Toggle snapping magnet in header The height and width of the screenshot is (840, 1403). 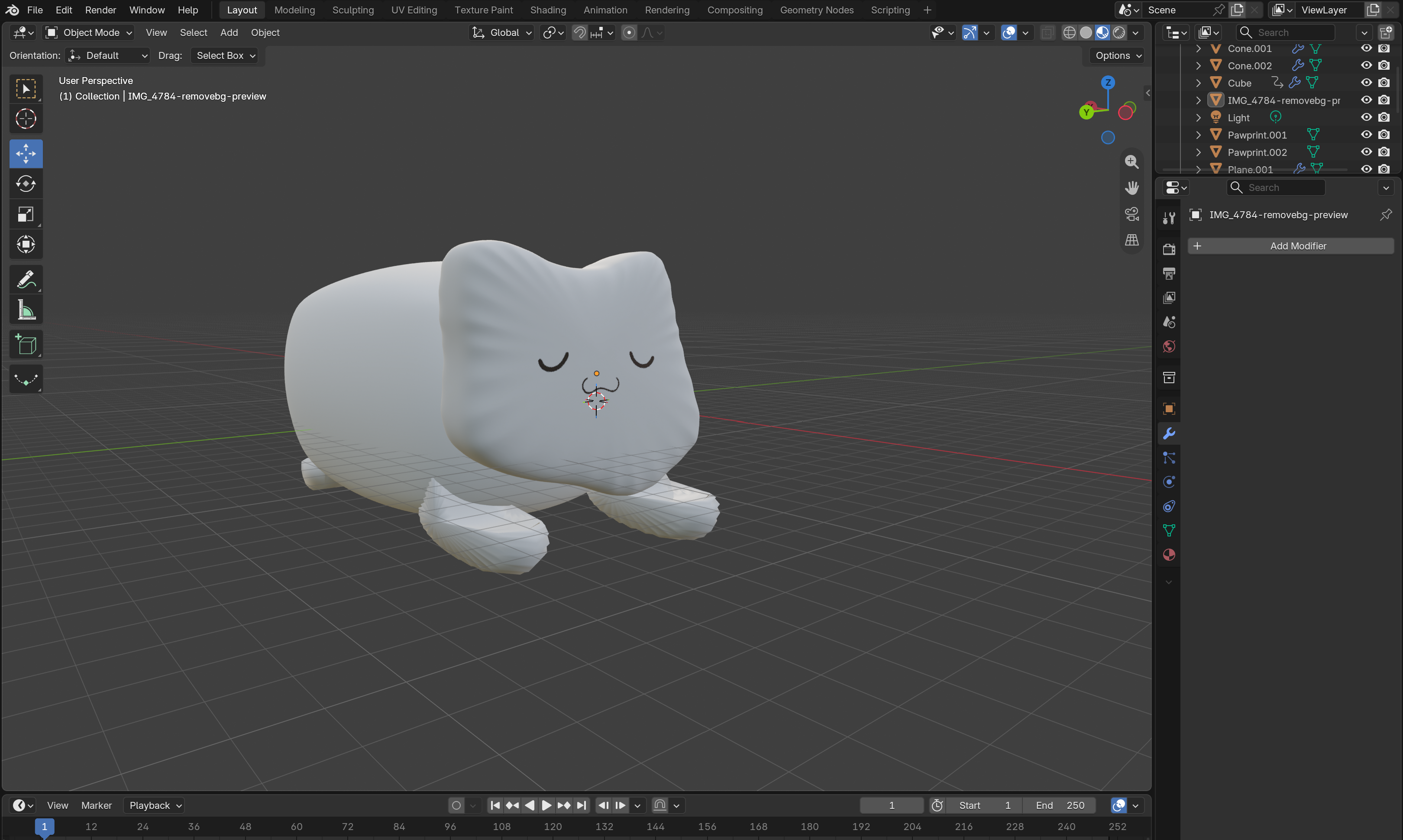(x=579, y=33)
